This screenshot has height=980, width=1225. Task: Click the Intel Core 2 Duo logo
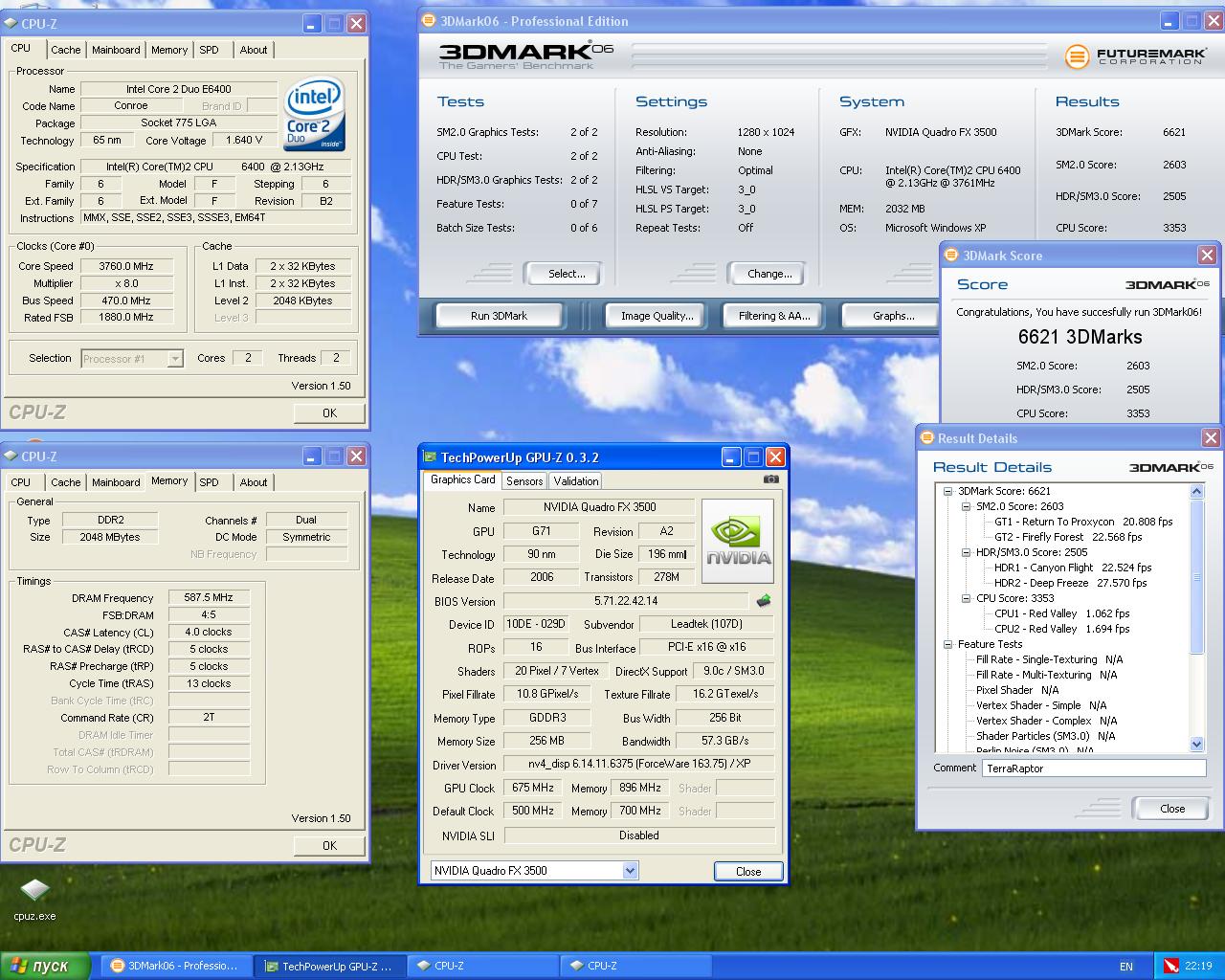pos(315,114)
